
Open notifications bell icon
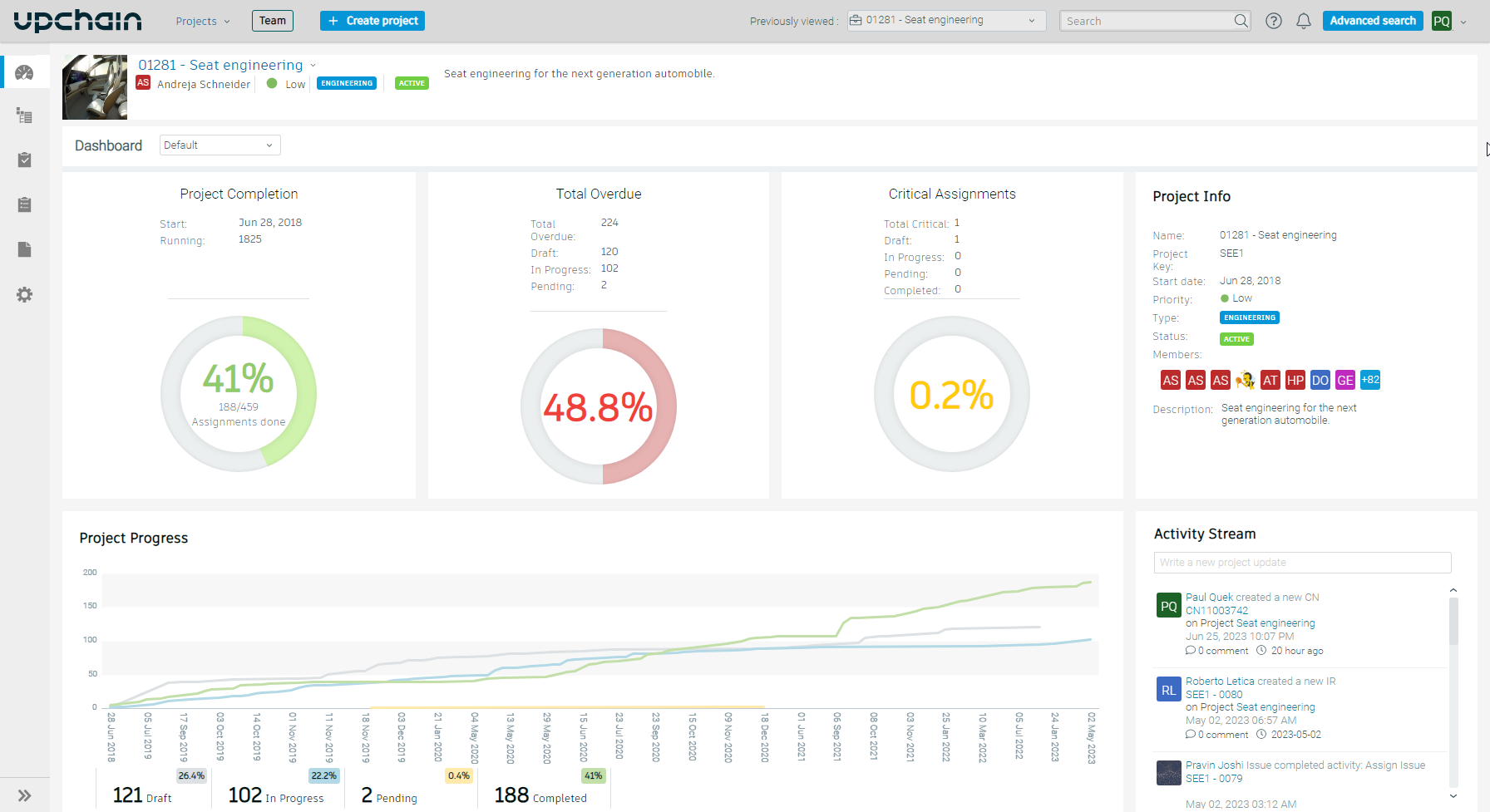click(1303, 21)
